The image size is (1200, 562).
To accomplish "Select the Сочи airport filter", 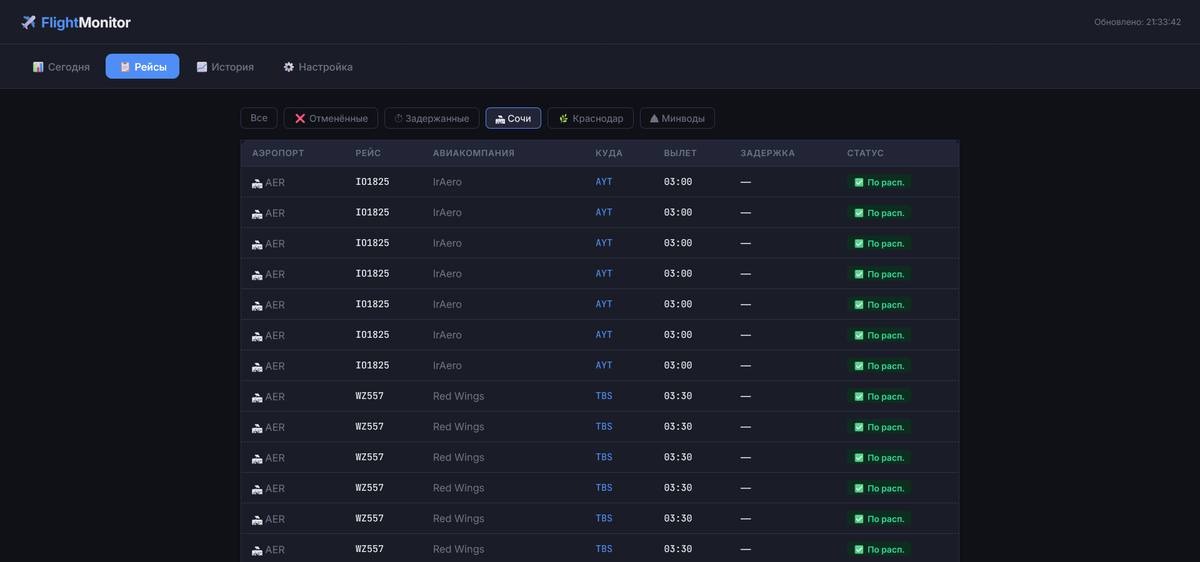I will coord(513,118).
